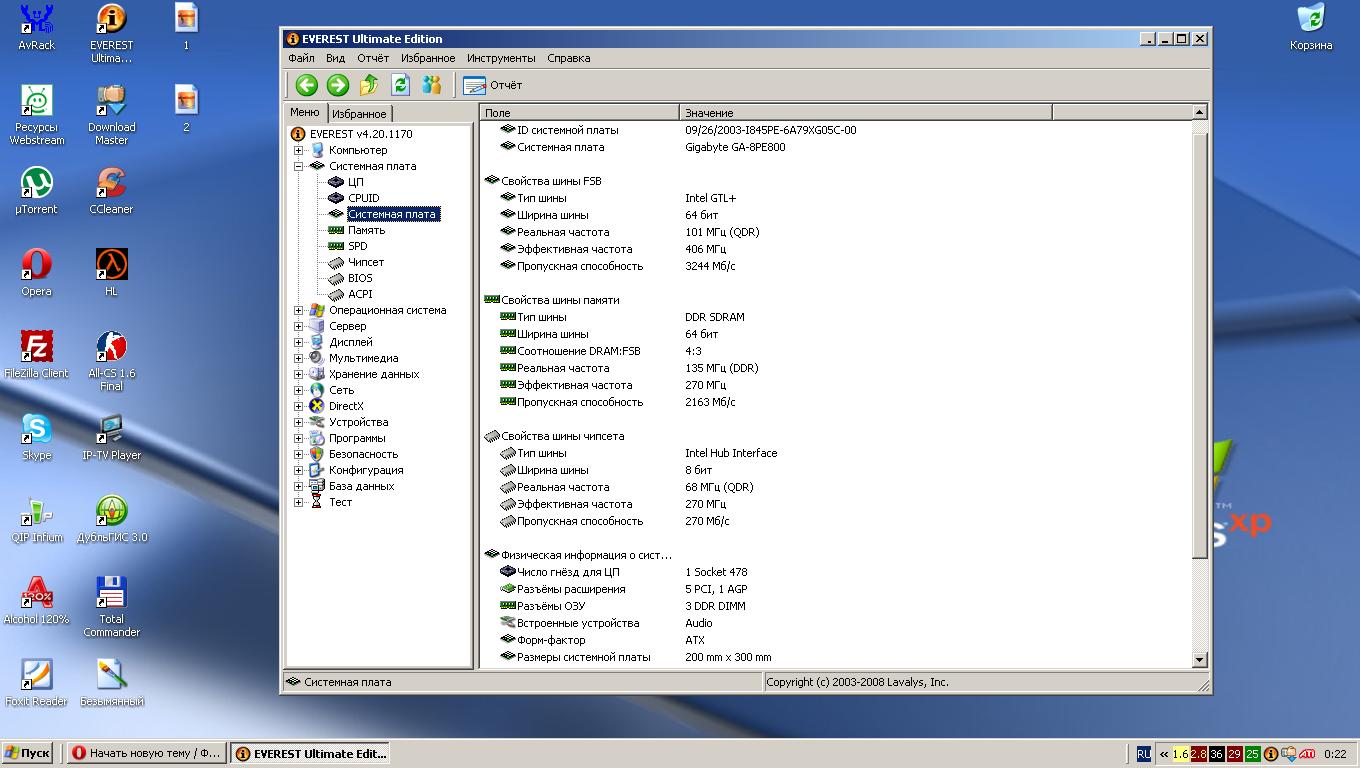
Task: Expand the Мультимедиа tree node
Action: click(x=298, y=358)
